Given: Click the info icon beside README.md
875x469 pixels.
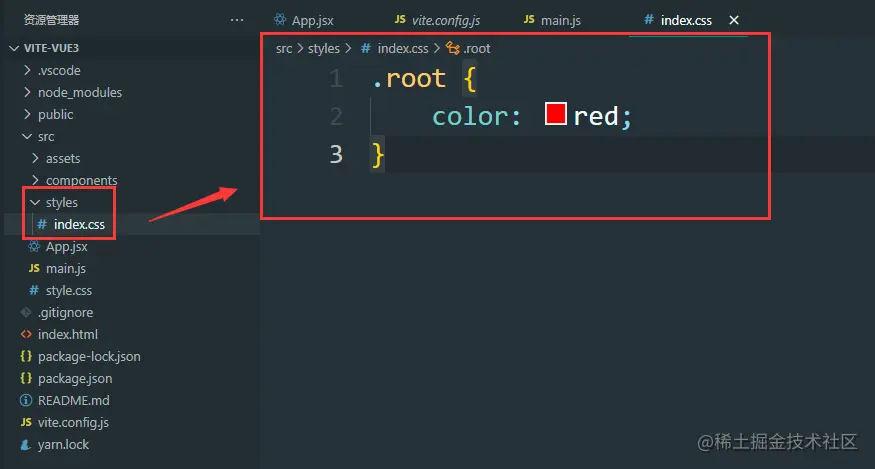Looking at the screenshot, I should click(26, 400).
